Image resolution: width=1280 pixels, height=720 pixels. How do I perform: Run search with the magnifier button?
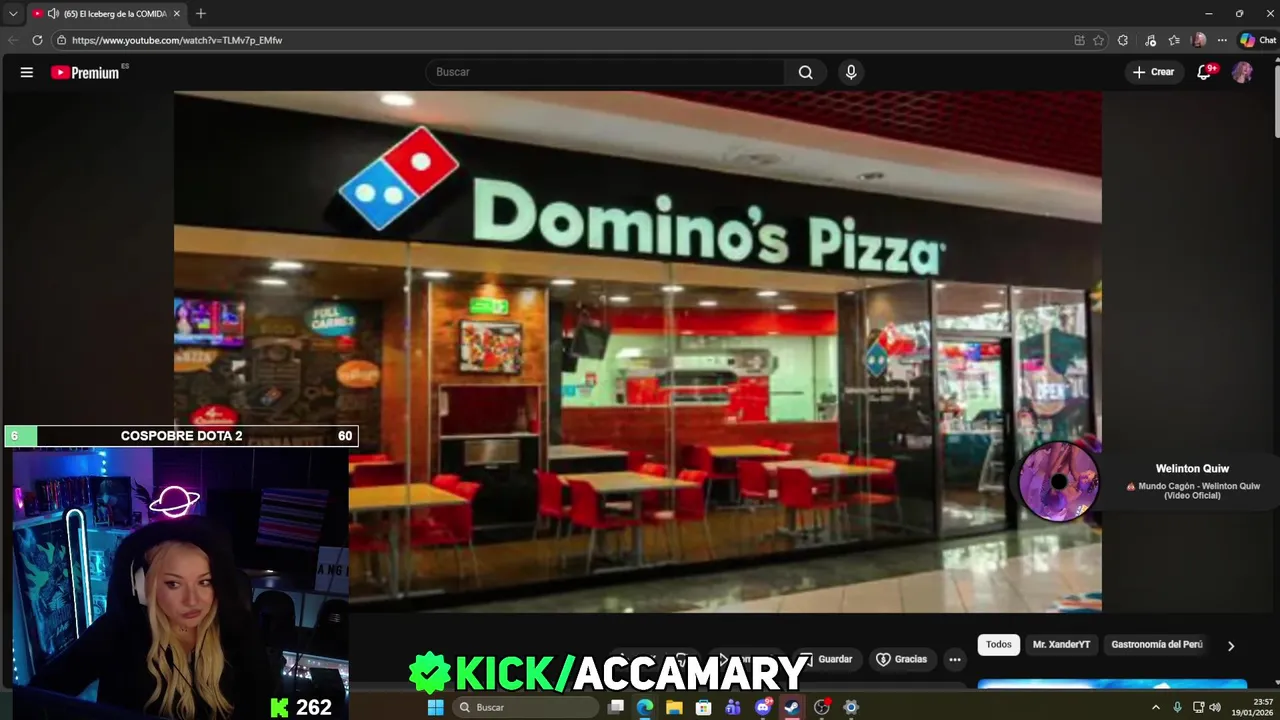coord(805,72)
